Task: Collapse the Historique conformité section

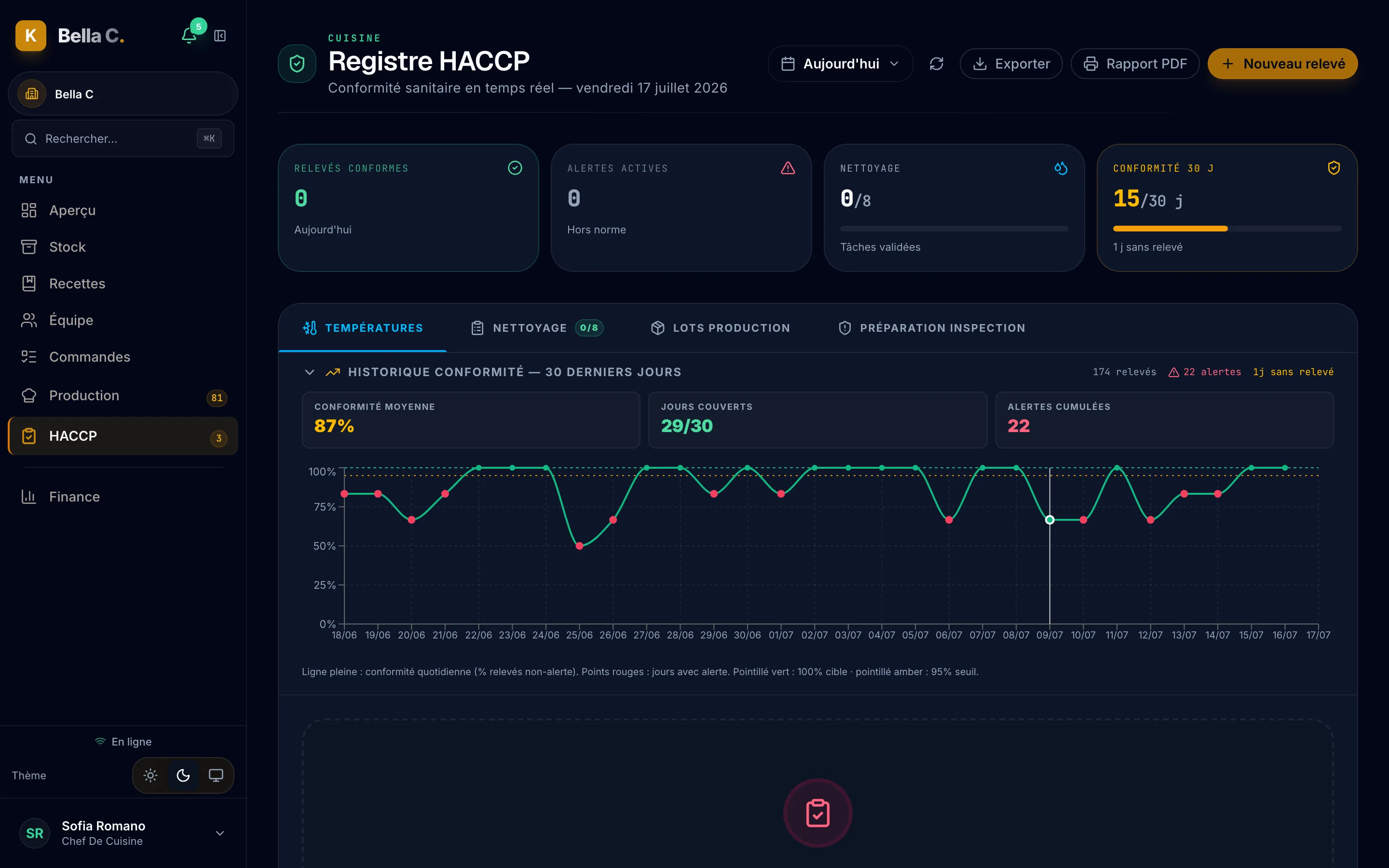Action: point(309,372)
